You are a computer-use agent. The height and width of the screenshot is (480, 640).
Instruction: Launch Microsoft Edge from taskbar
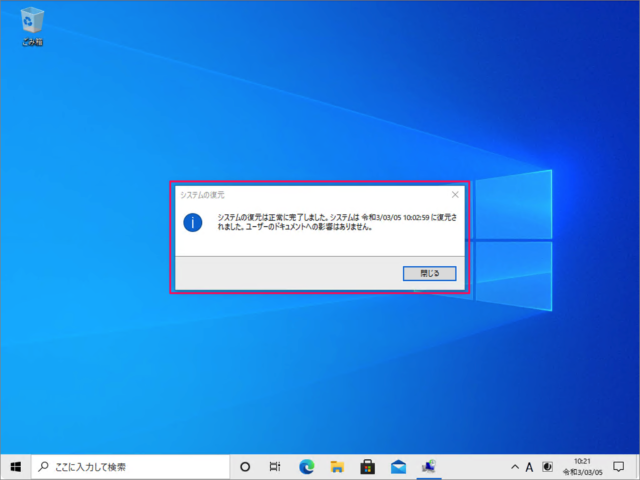(307, 467)
